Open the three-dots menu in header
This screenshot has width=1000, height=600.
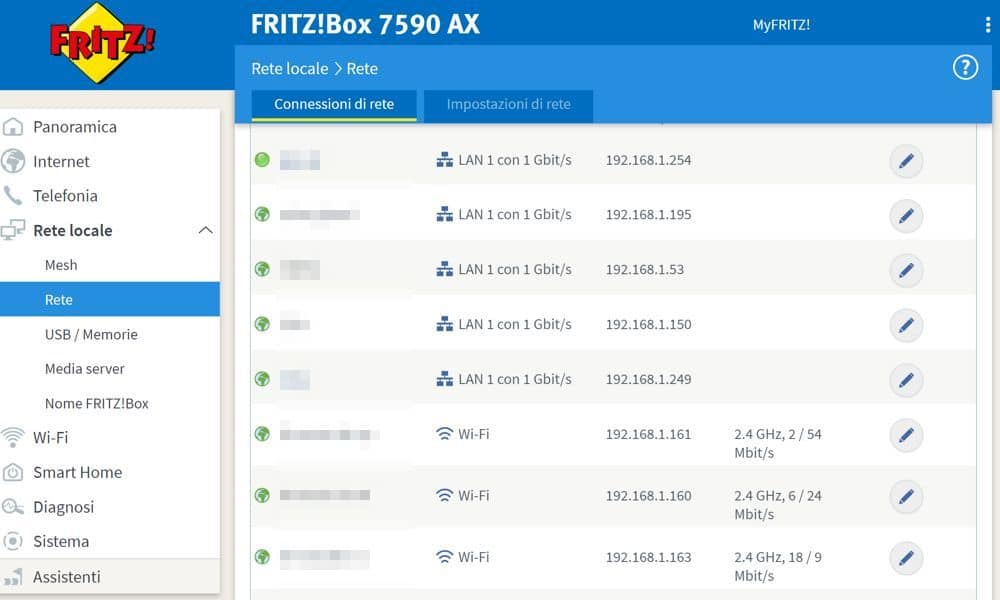point(988,25)
